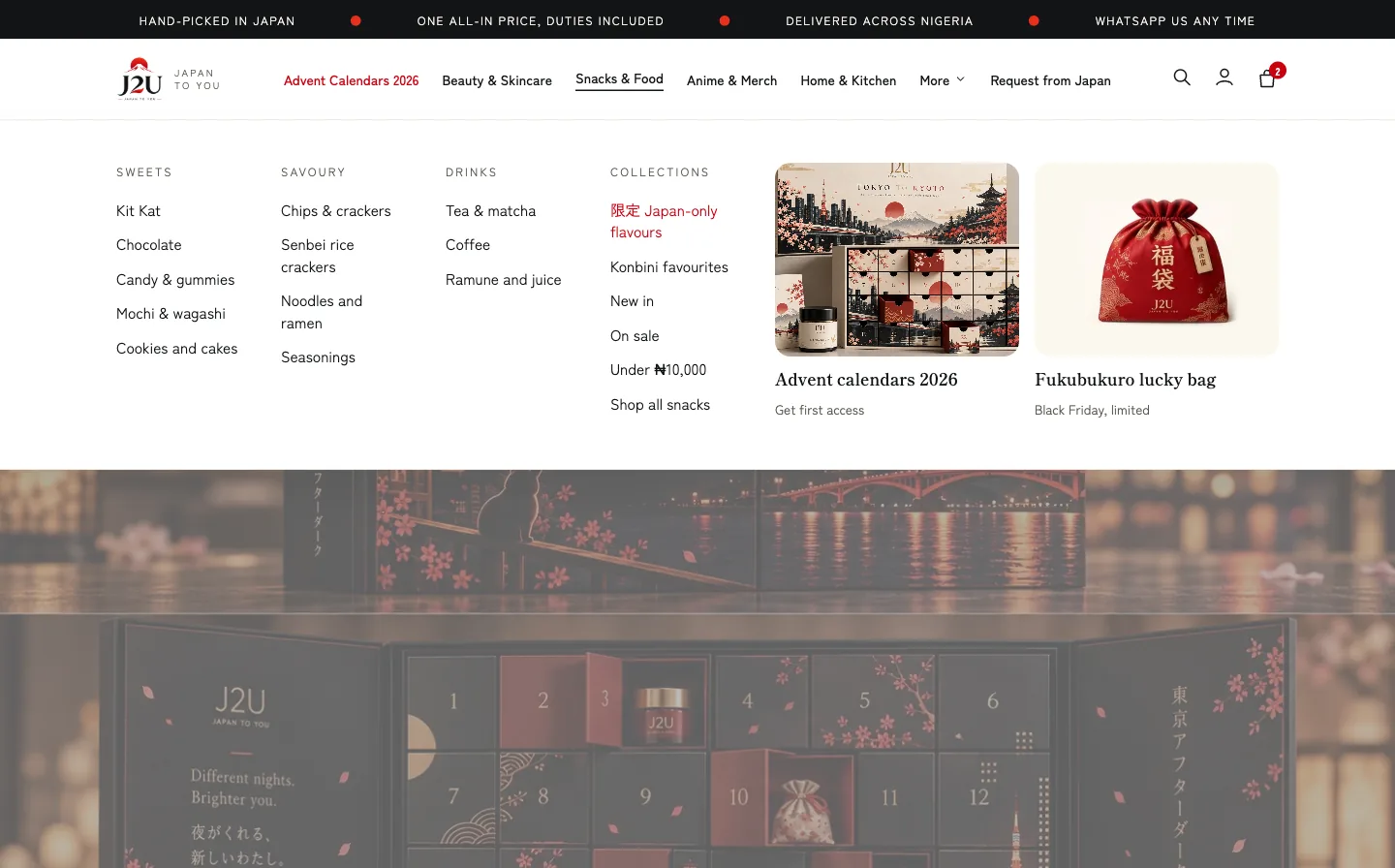Click the Fukubukuro lucky bag card title
The image size is (1395, 868).
tap(1125, 380)
